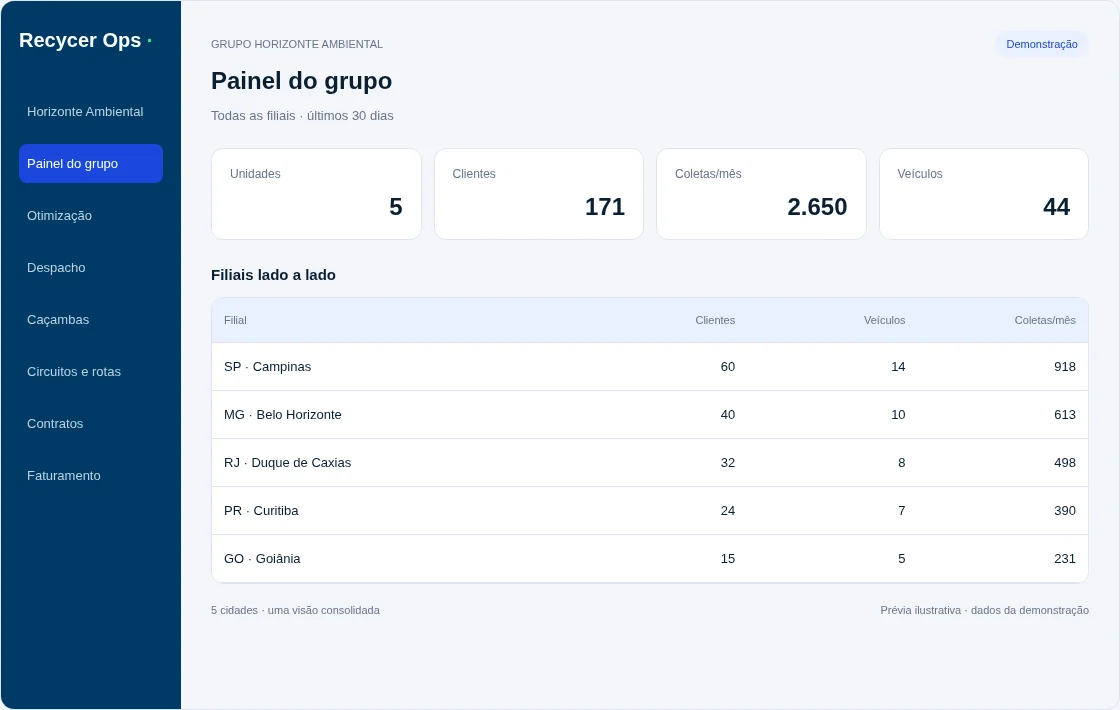Click the '5 cidades · uma visão consolidada' footer text
The image size is (1120, 710).
tap(296, 611)
